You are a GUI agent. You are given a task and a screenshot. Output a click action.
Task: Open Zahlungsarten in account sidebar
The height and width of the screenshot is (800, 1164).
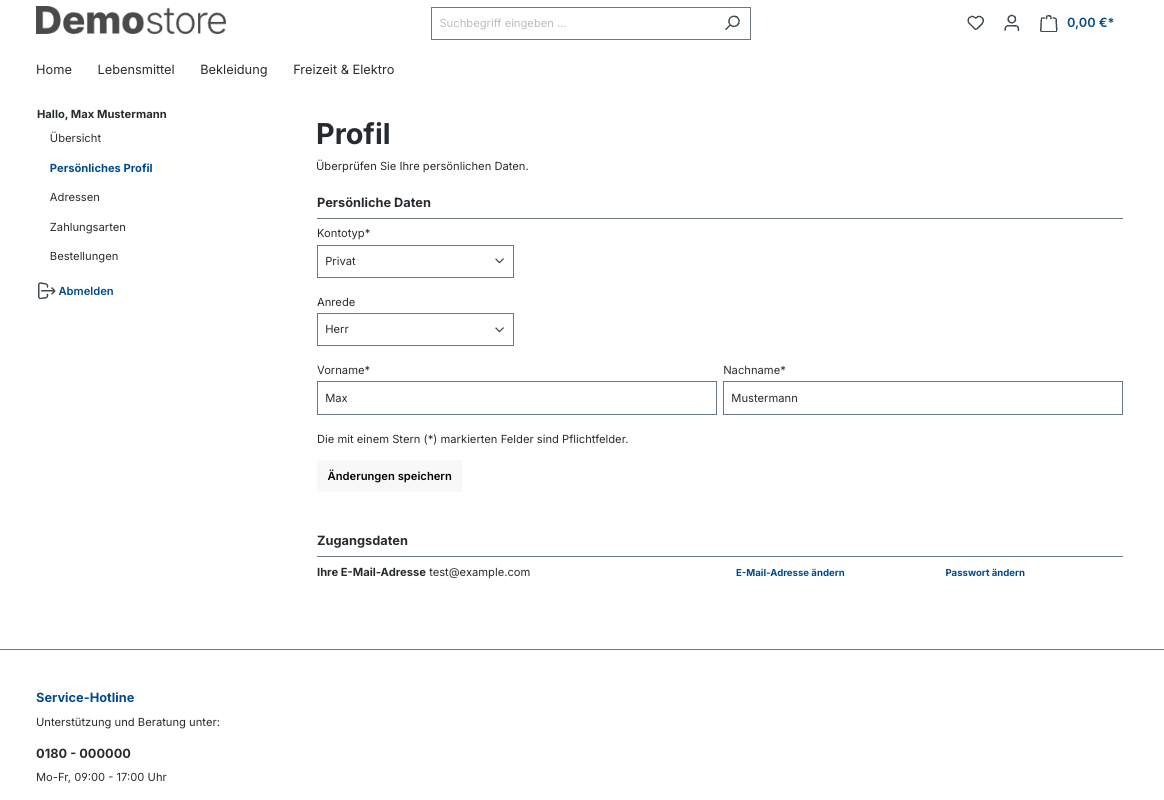point(88,227)
